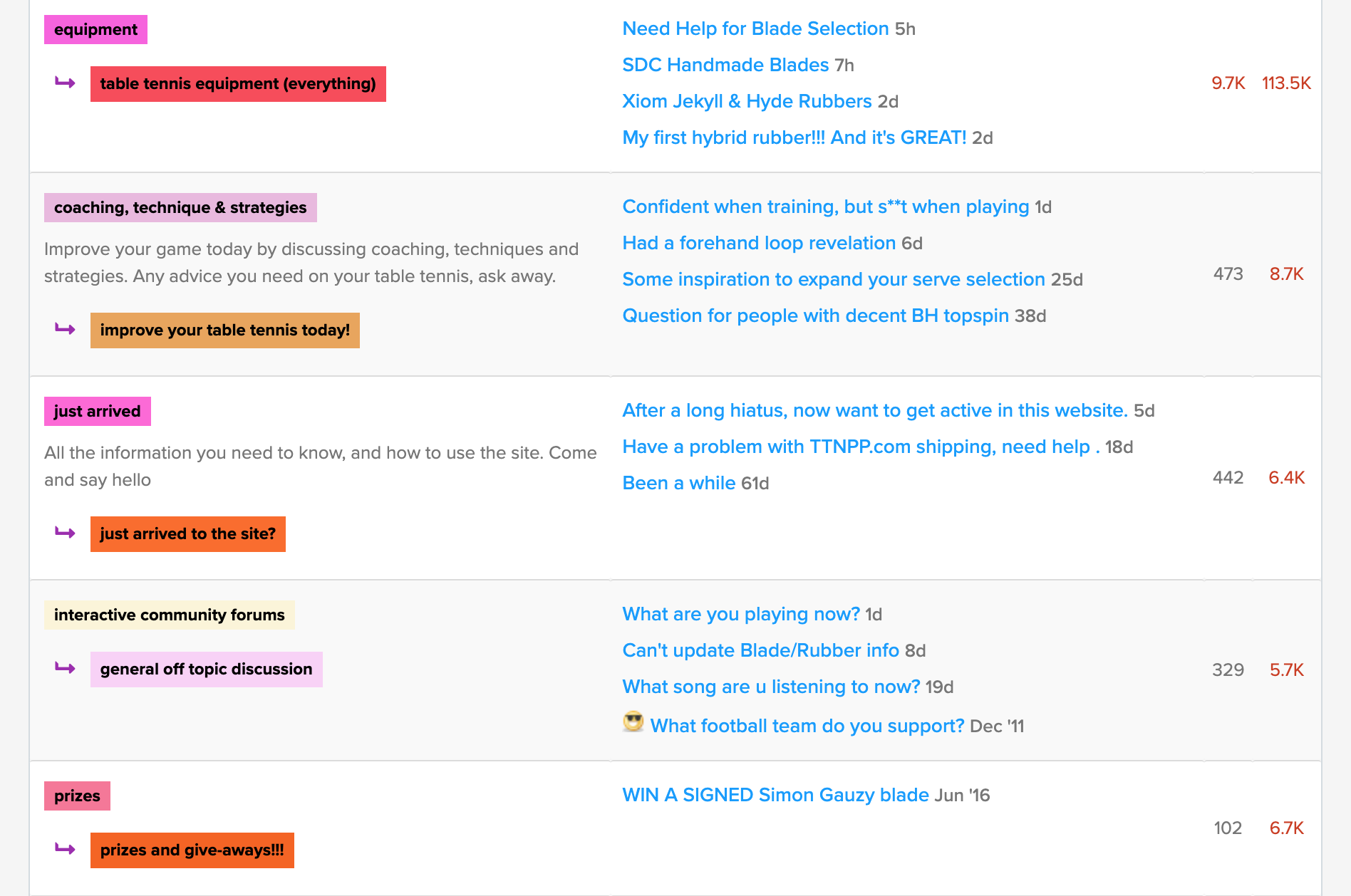Click arrow icon beside improve your table tennis today
The image size is (1351, 896).
[66, 330]
